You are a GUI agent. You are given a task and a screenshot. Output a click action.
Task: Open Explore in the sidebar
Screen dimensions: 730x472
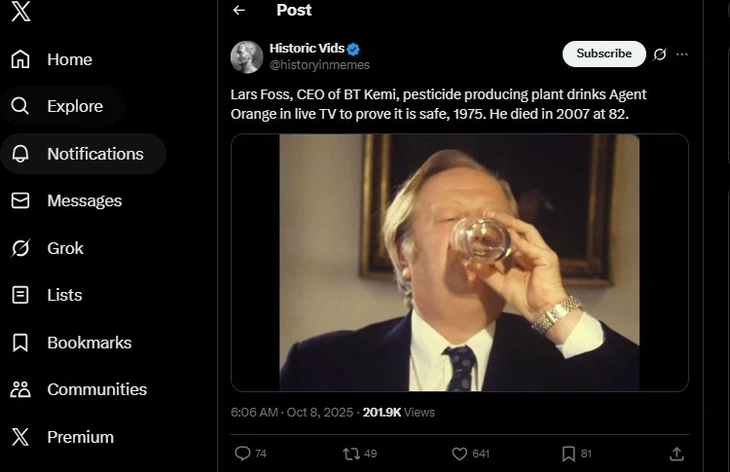click(x=74, y=106)
